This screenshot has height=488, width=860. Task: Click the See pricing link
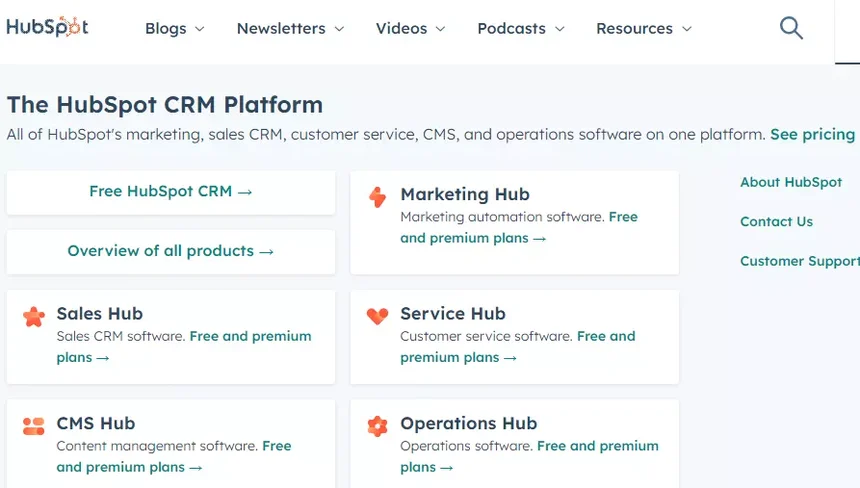point(812,134)
